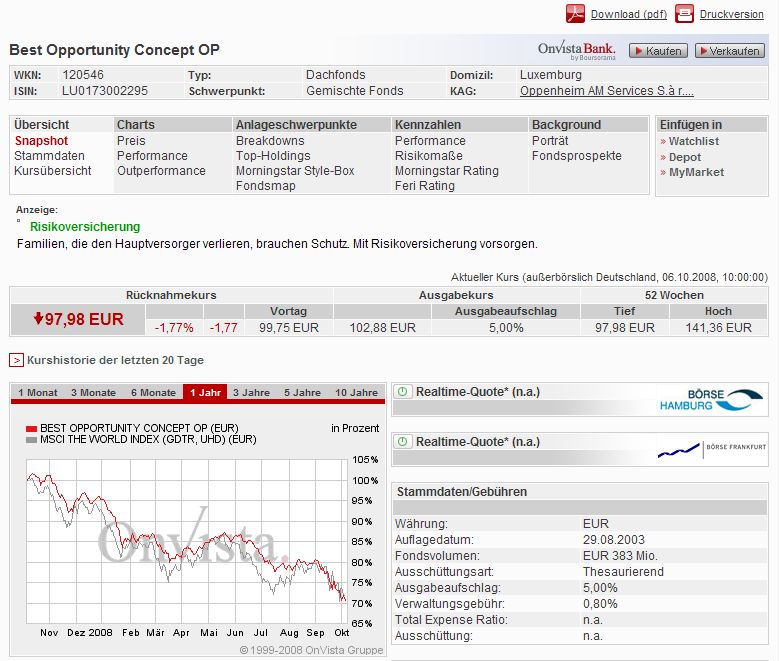Add the fund to MyMarket

pyautogui.click(x=696, y=172)
